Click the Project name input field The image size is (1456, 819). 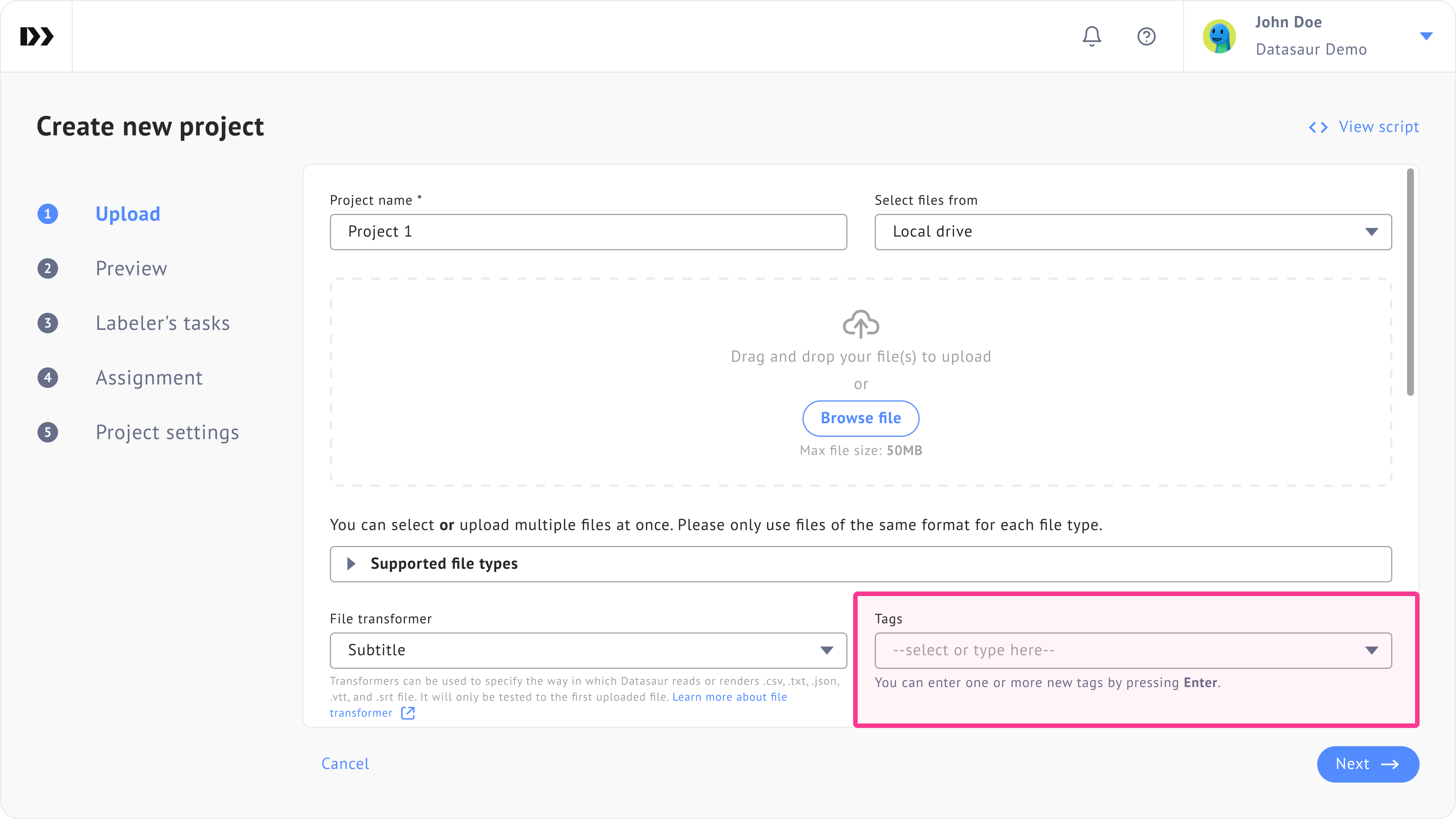(588, 232)
